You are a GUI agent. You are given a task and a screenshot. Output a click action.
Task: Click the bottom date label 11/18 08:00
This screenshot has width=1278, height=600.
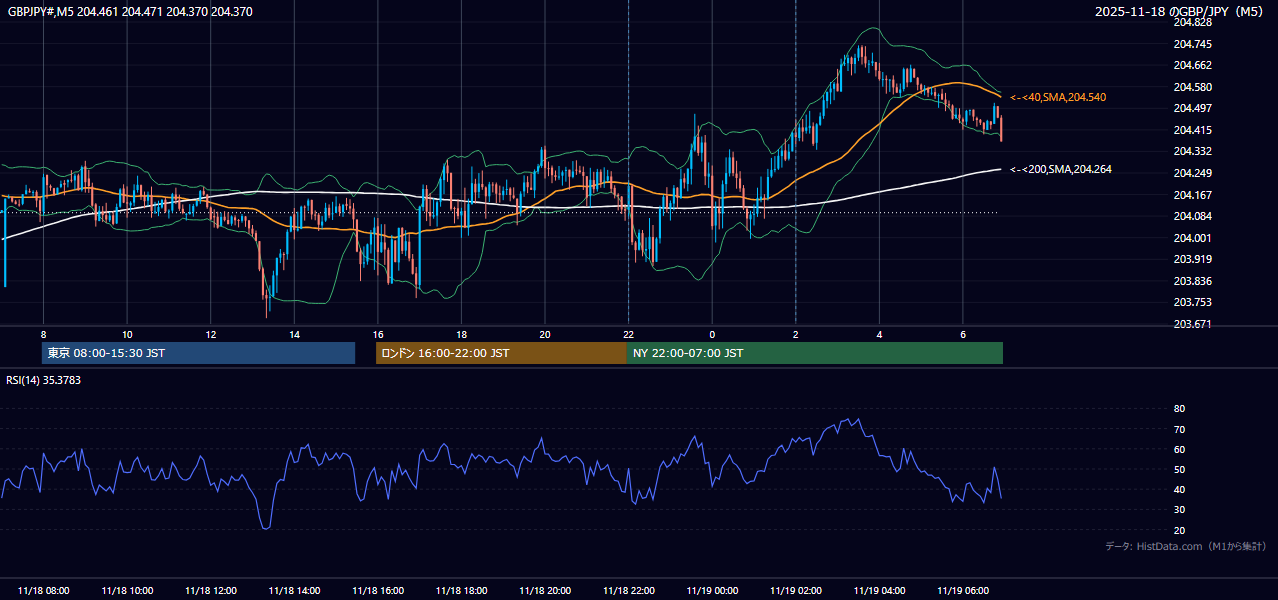point(43,591)
